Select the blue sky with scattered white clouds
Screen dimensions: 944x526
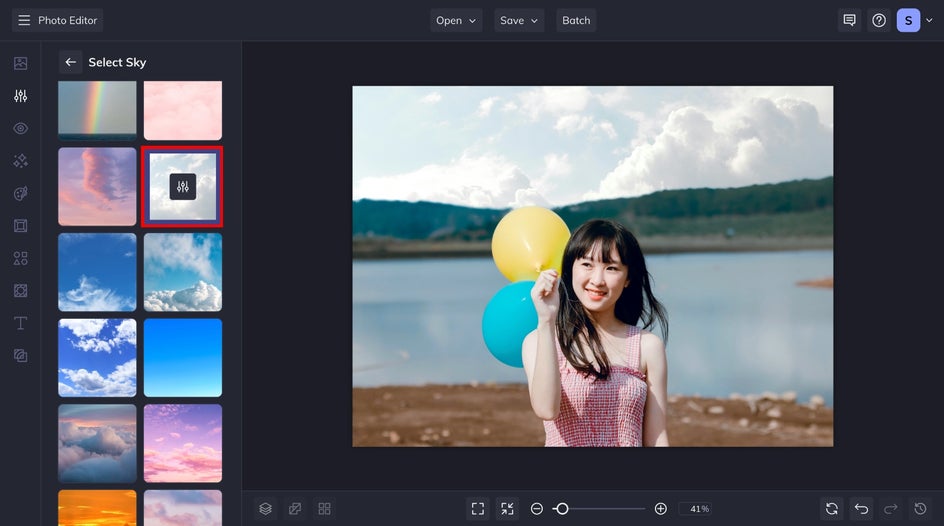(97, 357)
